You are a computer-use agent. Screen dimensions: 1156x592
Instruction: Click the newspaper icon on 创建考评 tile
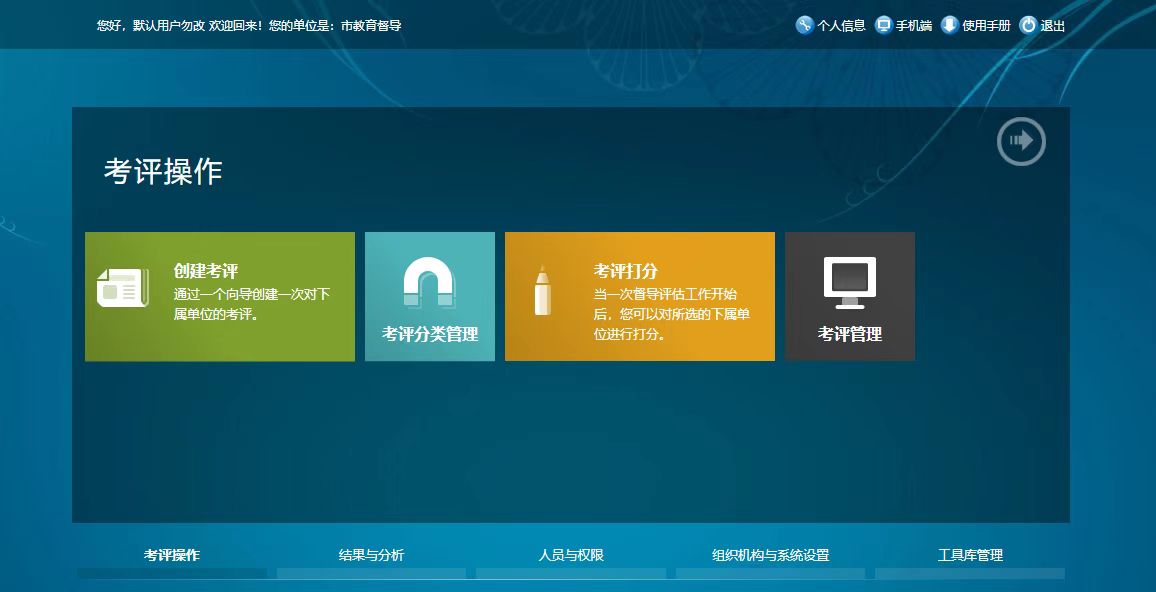coord(122,288)
